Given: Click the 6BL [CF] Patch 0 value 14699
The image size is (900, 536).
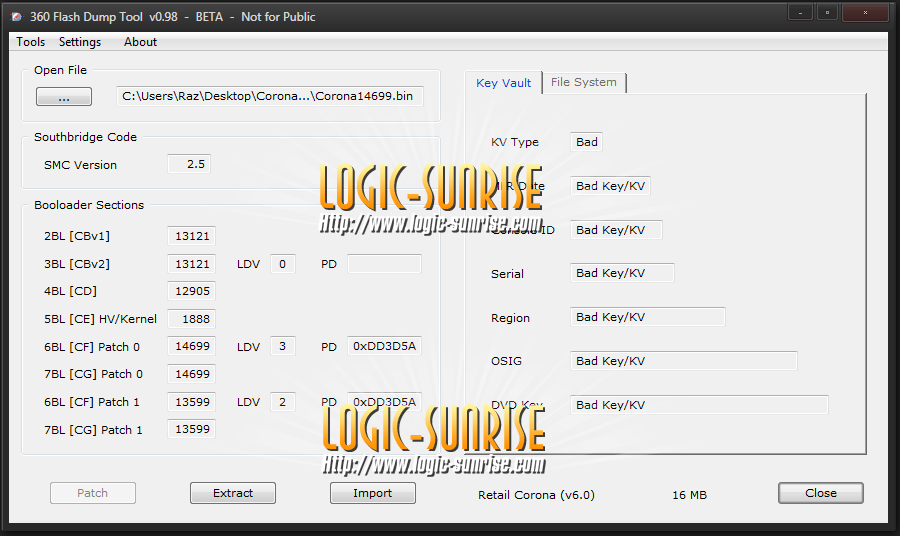Looking at the screenshot, I should (x=191, y=346).
